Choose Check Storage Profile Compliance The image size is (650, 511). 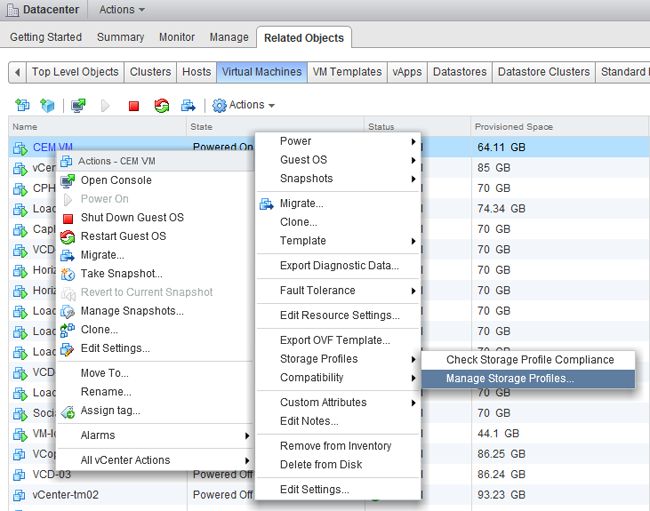(x=530, y=360)
